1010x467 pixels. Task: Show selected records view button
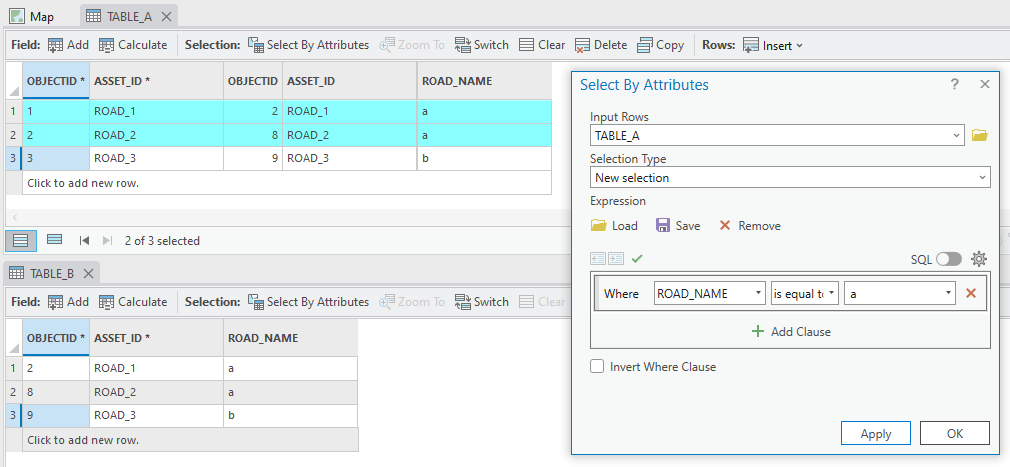(x=55, y=240)
